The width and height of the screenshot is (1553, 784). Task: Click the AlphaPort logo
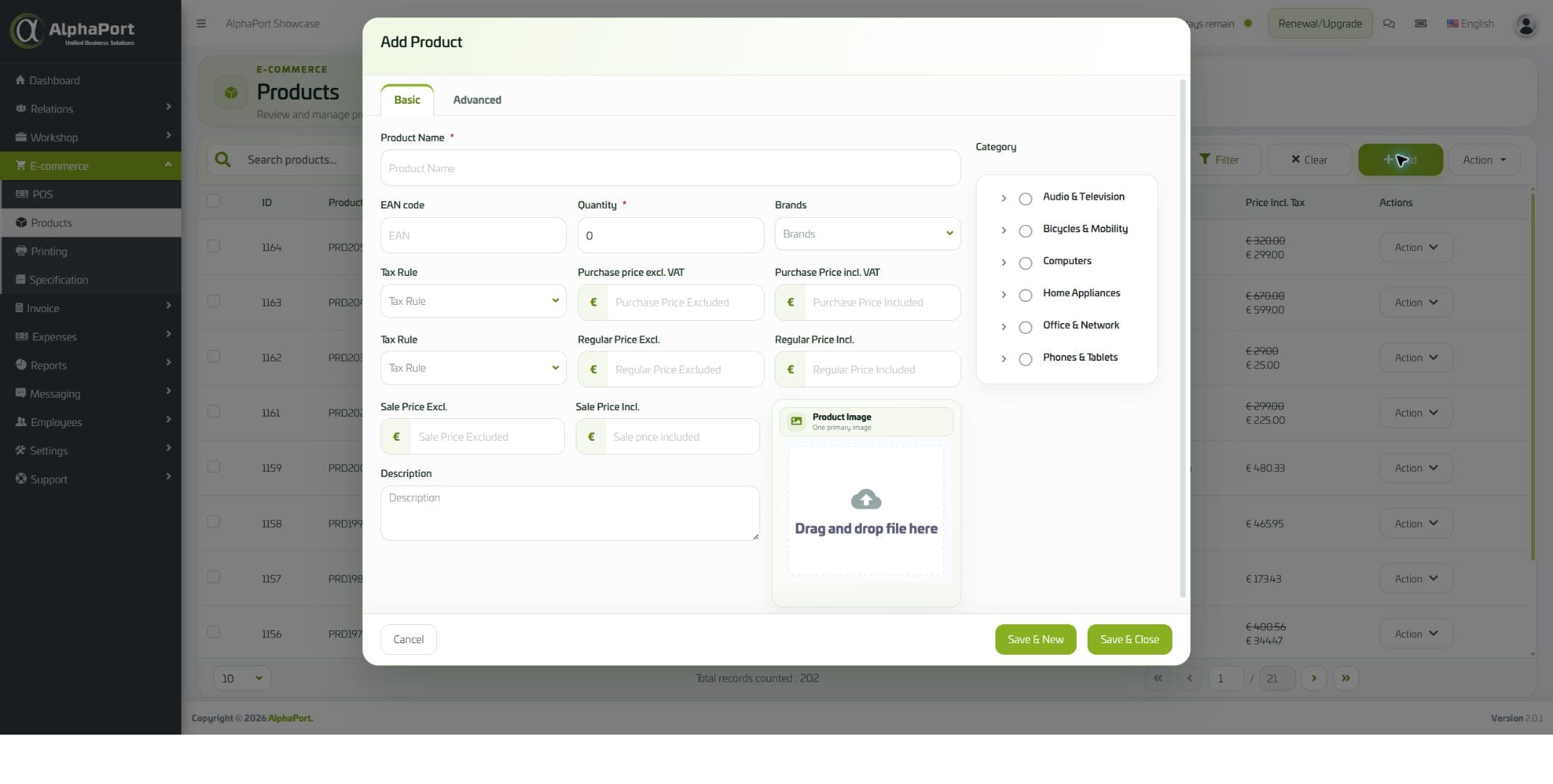73,30
